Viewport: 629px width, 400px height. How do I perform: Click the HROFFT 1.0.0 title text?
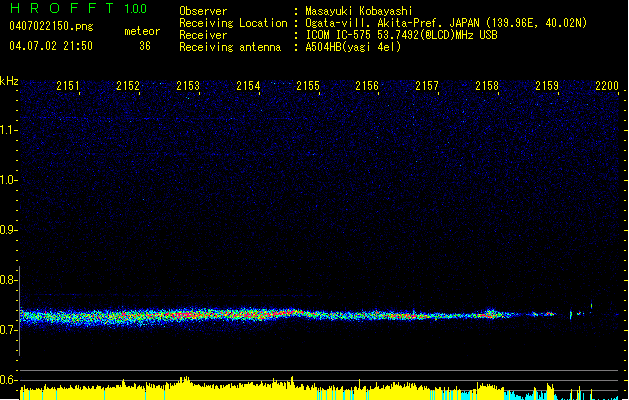(x=79, y=8)
